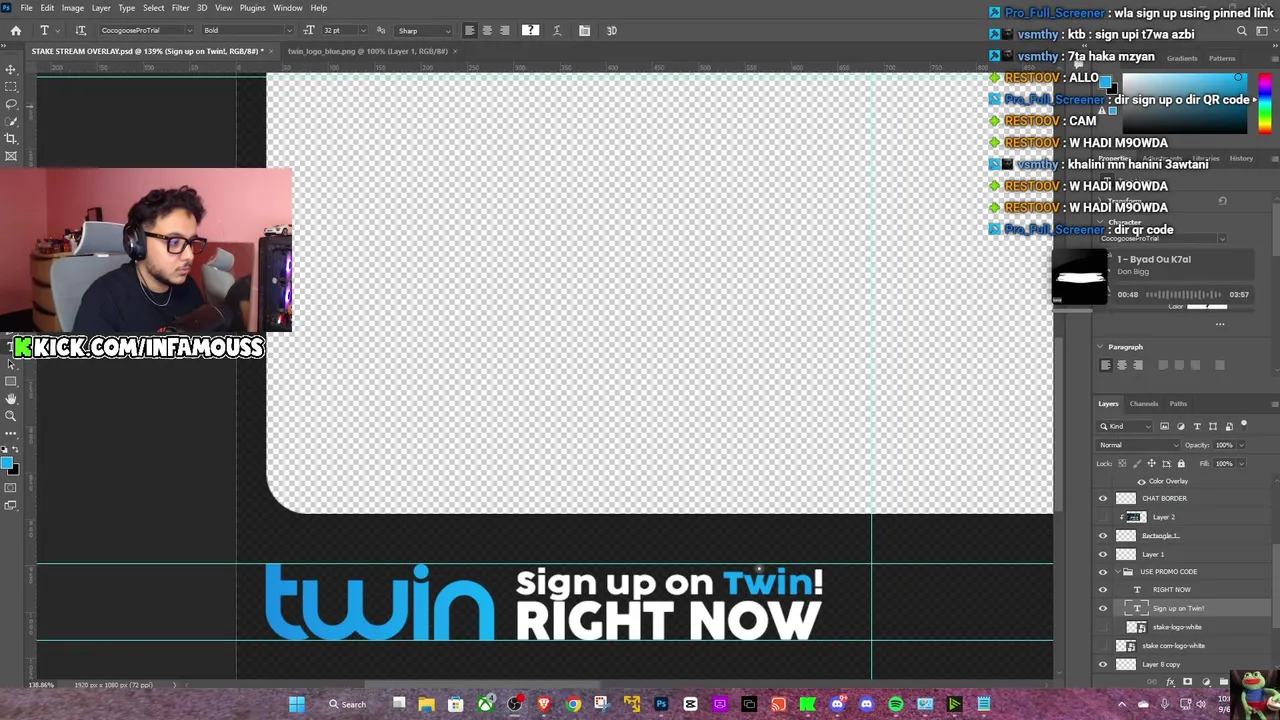Pick a shade in the blue color field
Viewport: 1280px width, 720px height.
[x=1185, y=104]
